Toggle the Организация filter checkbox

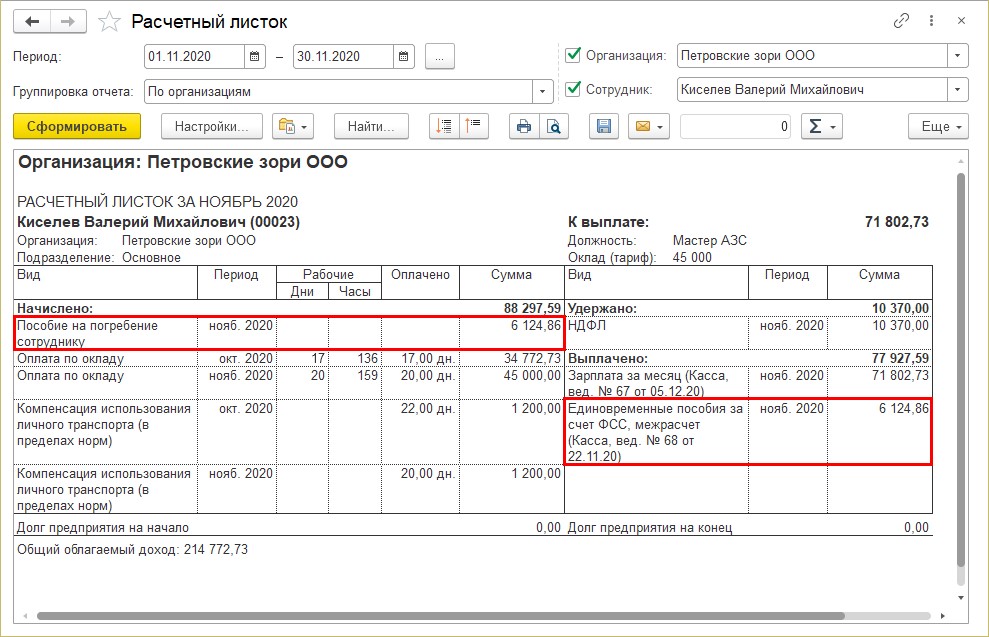click(573, 55)
